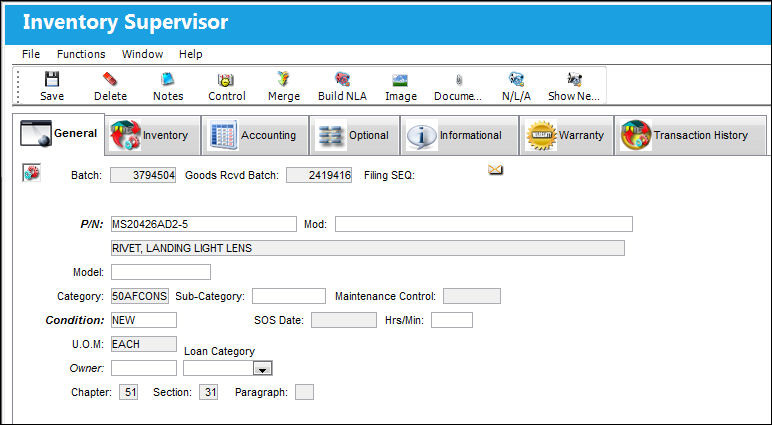Open the File menu
The image size is (772, 425).
31,54
